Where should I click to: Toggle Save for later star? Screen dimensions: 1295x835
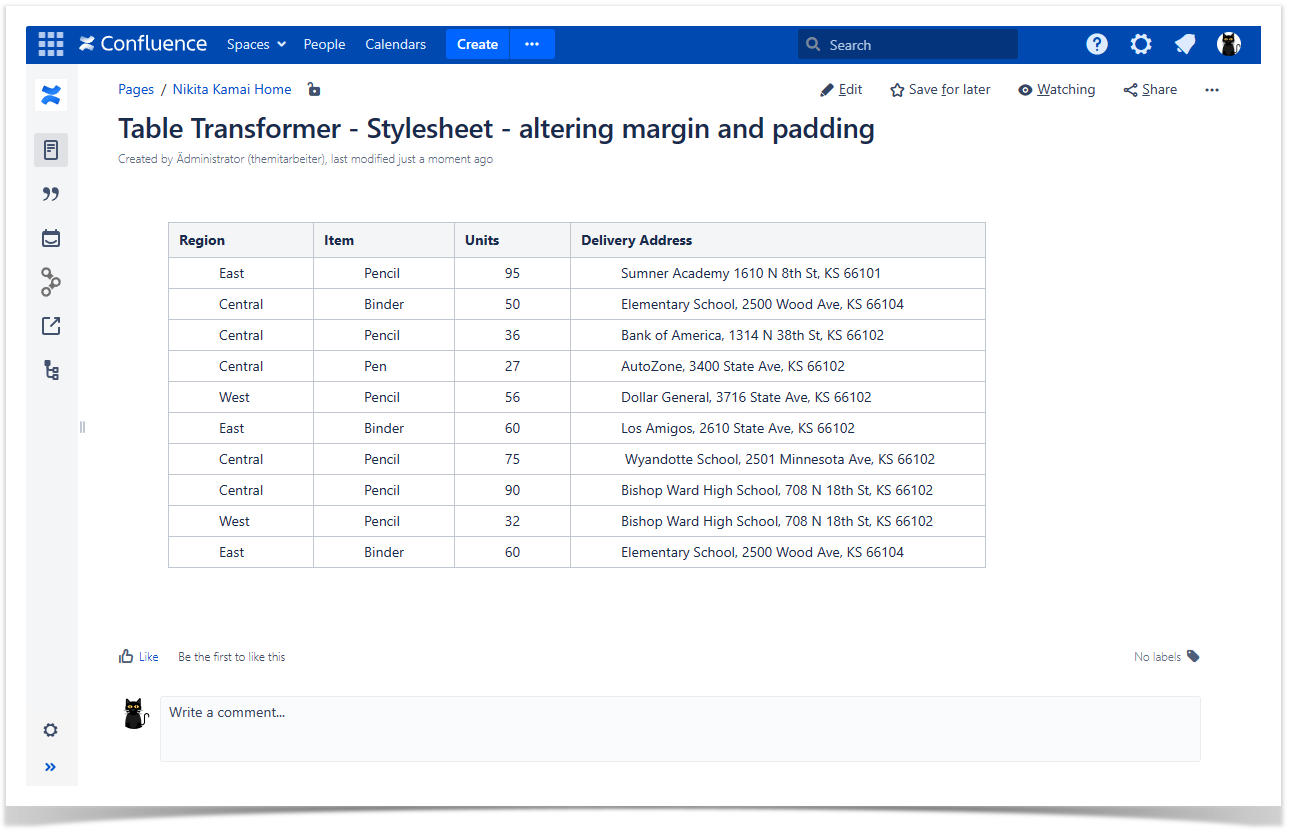[x=940, y=90]
